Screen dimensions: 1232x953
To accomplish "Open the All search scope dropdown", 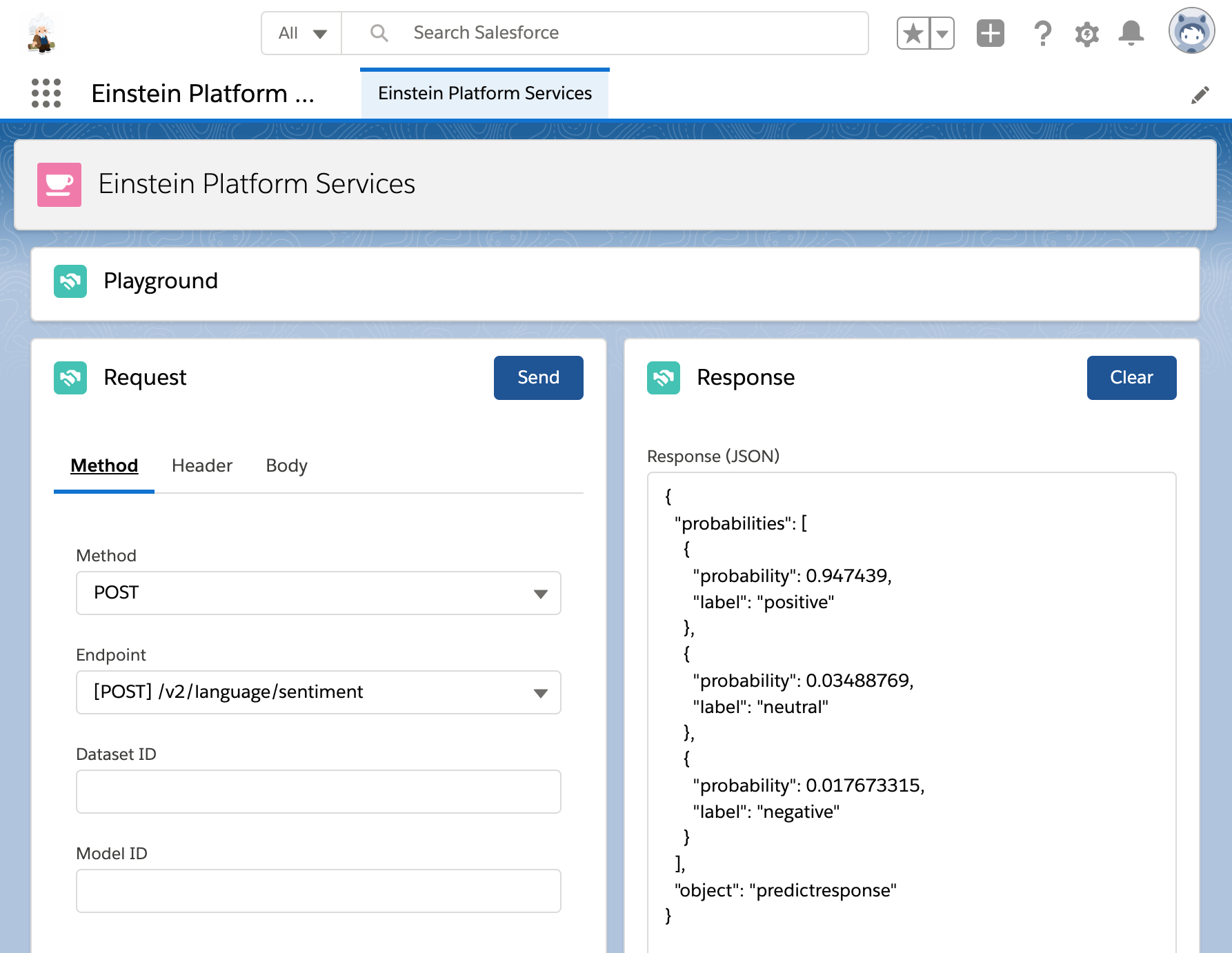I will 301,33.
